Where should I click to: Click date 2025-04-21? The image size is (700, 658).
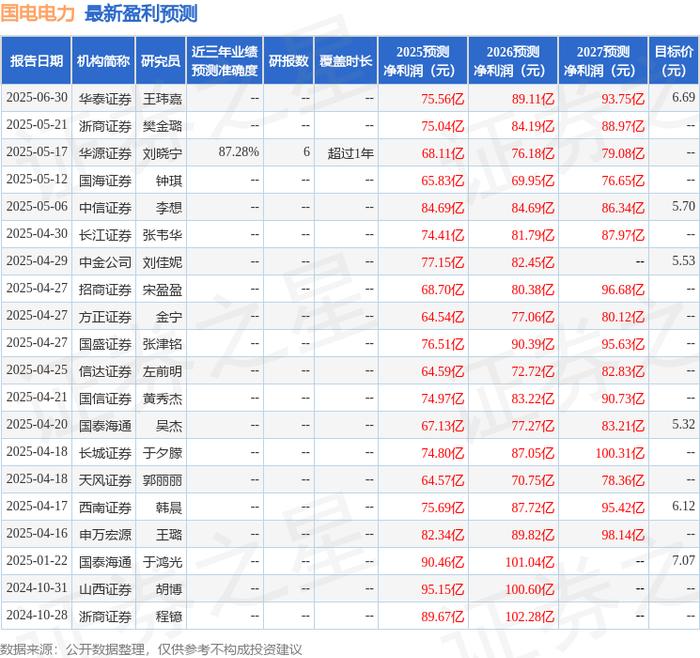point(37,397)
